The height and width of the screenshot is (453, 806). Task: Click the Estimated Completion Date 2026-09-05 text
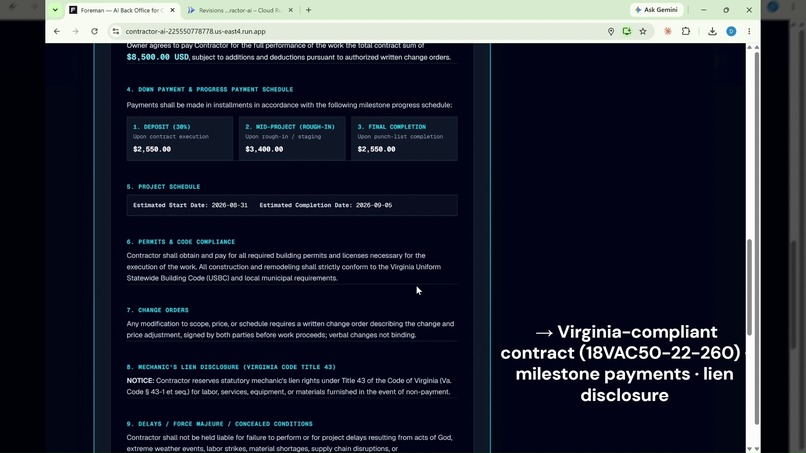point(325,205)
